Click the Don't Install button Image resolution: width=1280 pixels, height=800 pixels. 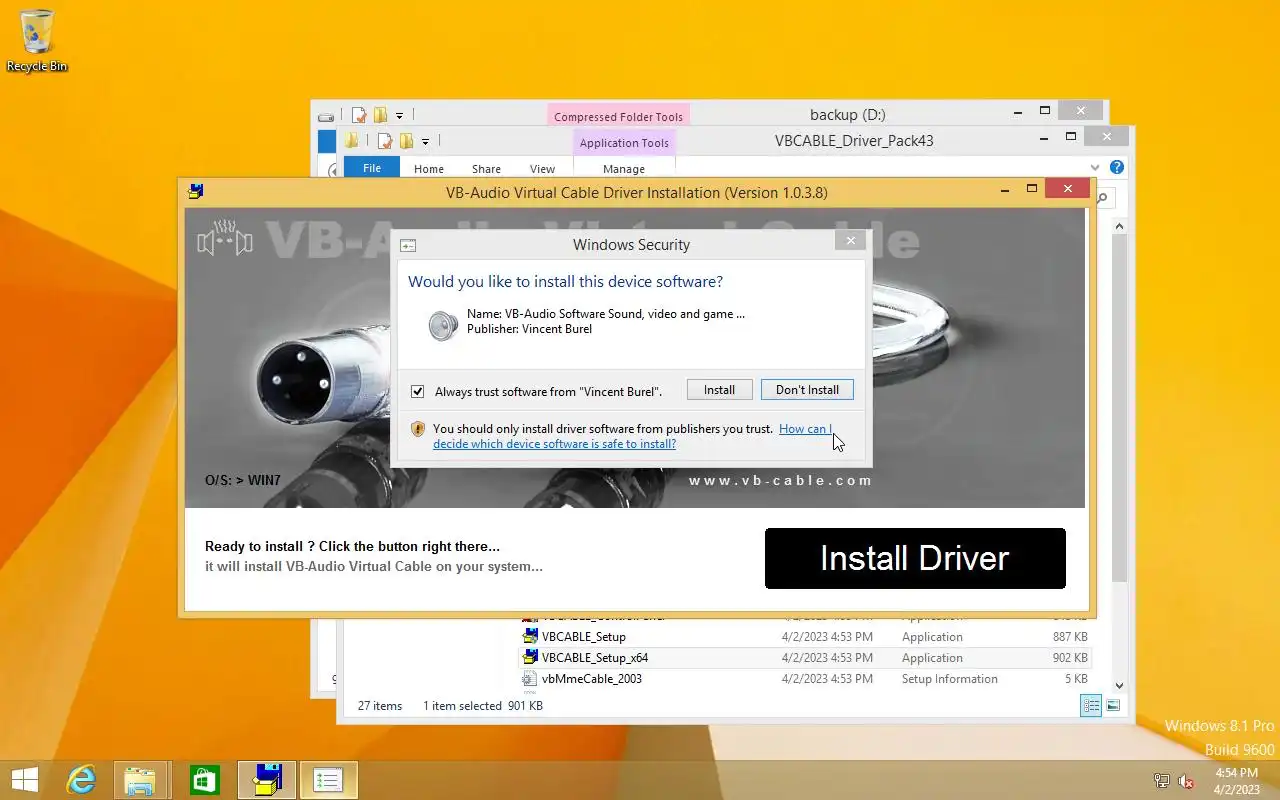[x=807, y=390]
